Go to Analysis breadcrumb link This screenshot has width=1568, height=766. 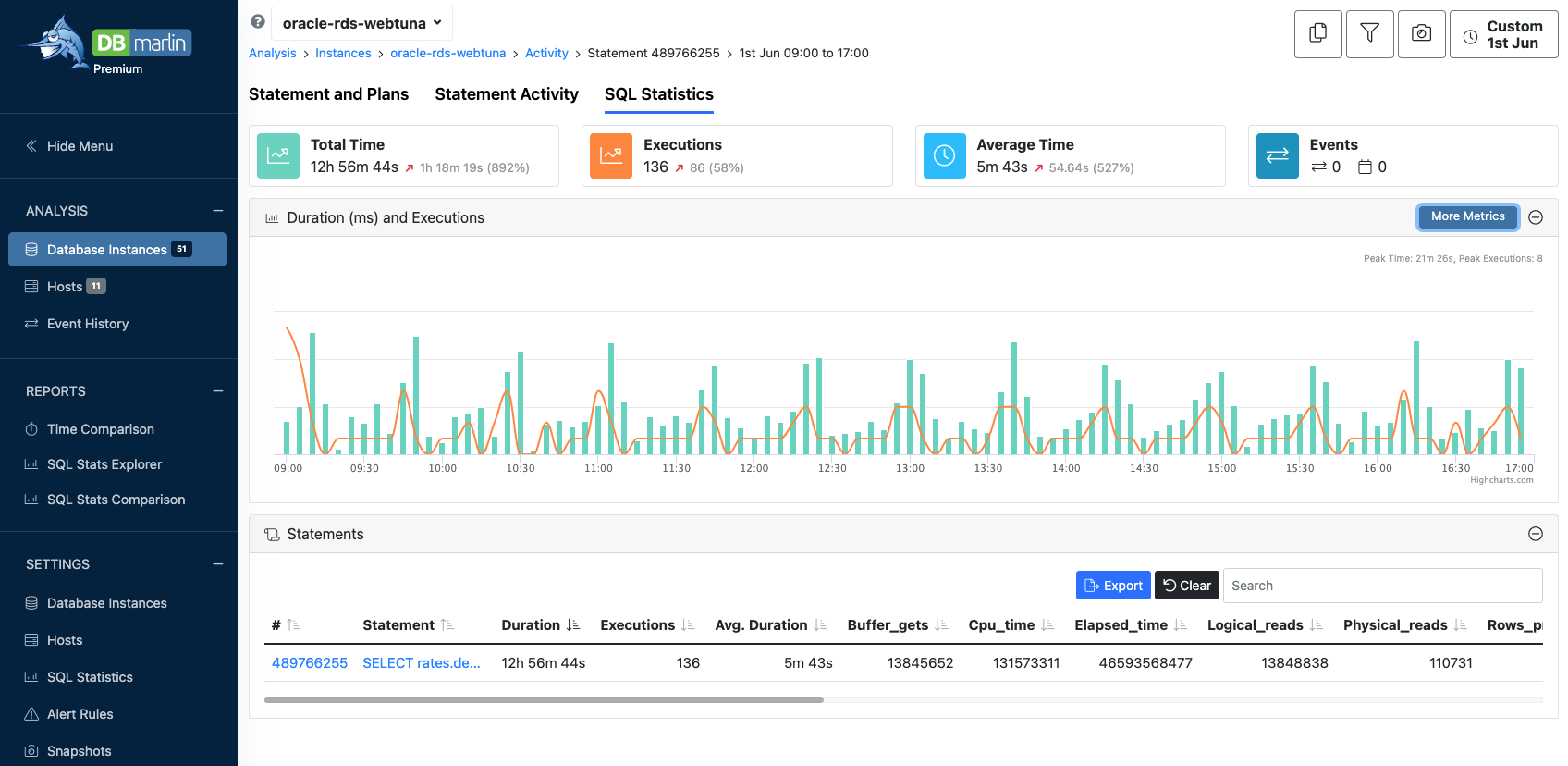(273, 53)
